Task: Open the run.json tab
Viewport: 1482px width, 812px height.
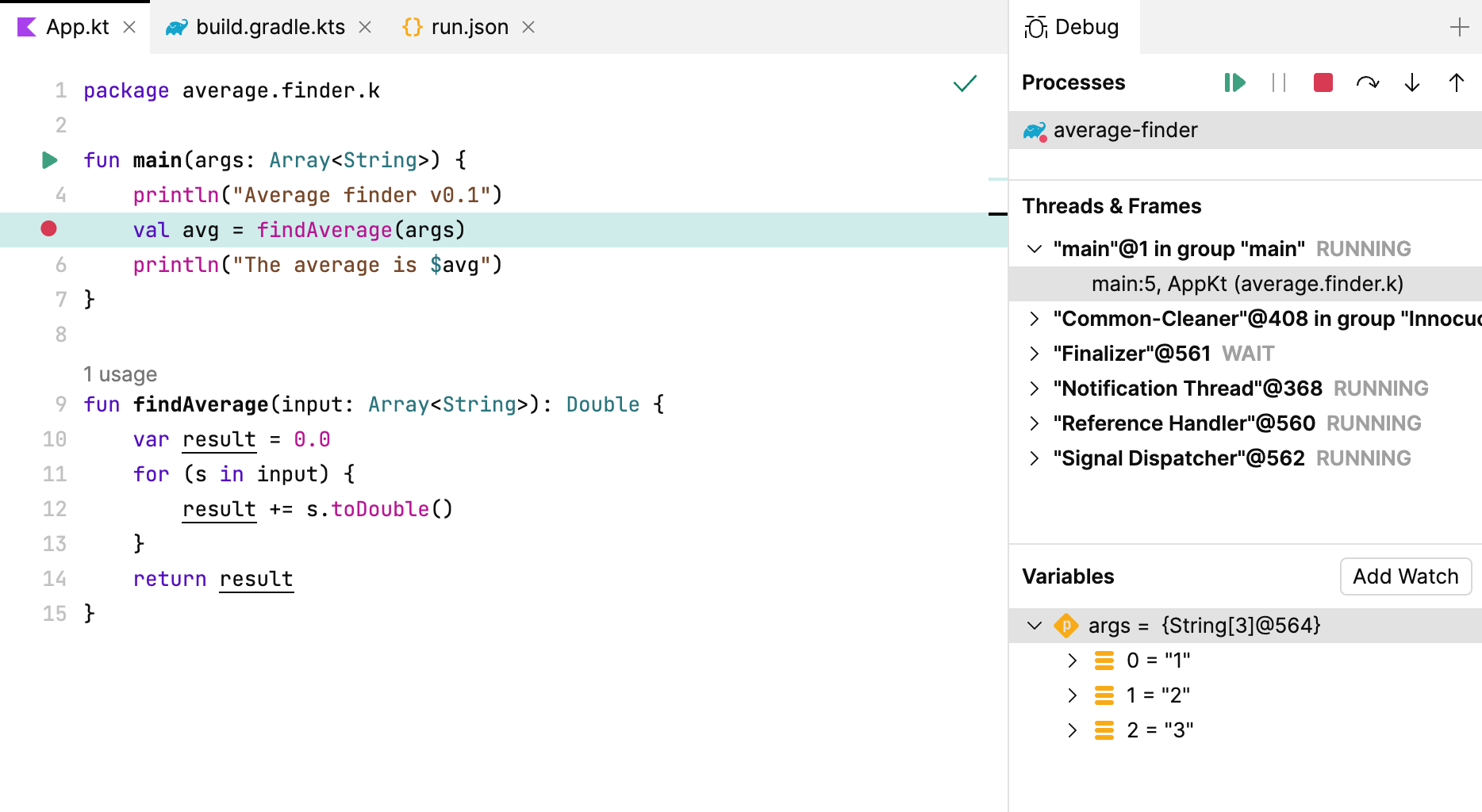Action: click(x=468, y=26)
